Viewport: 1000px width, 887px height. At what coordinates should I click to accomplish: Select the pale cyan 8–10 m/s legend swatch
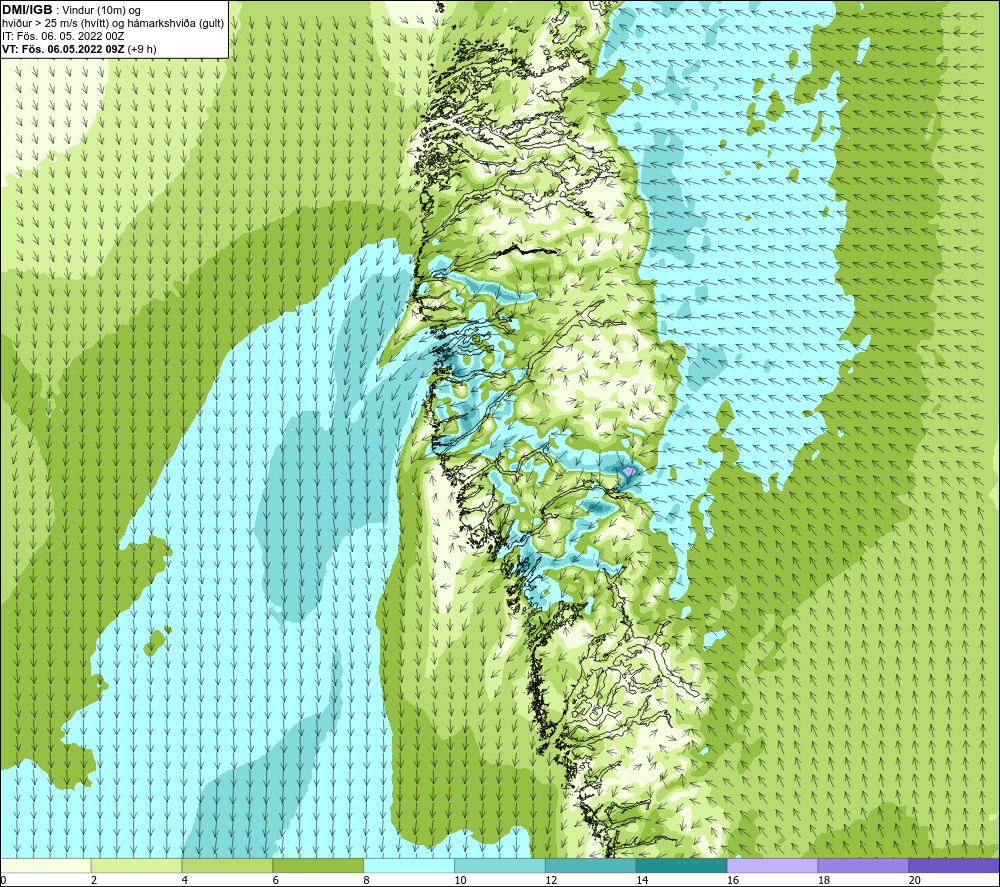[x=409, y=865]
